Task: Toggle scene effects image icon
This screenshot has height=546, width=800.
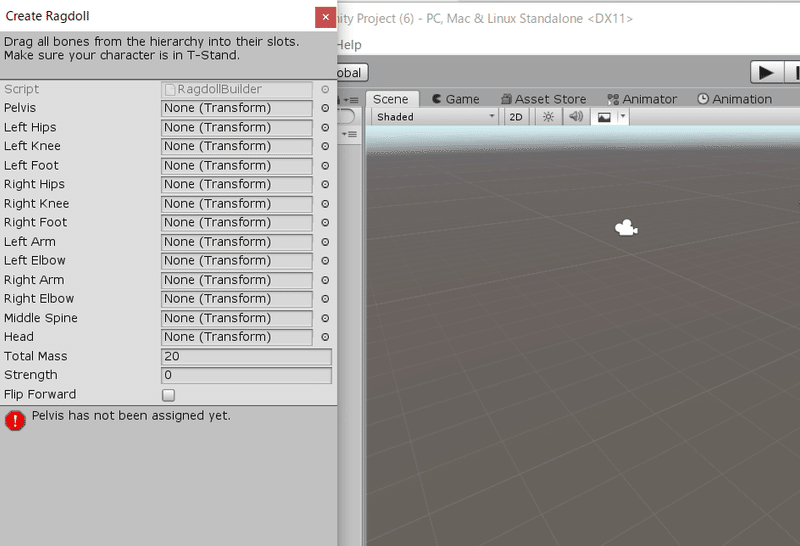Action: pyautogui.click(x=604, y=117)
